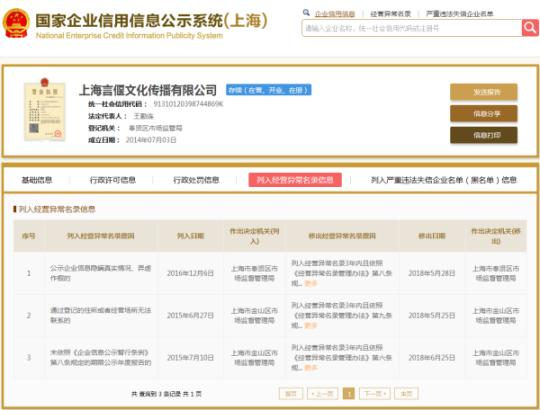540x410 pixels.
Task: Click row 3 listing reason text
Action: pyautogui.click(x=101, y=357)
